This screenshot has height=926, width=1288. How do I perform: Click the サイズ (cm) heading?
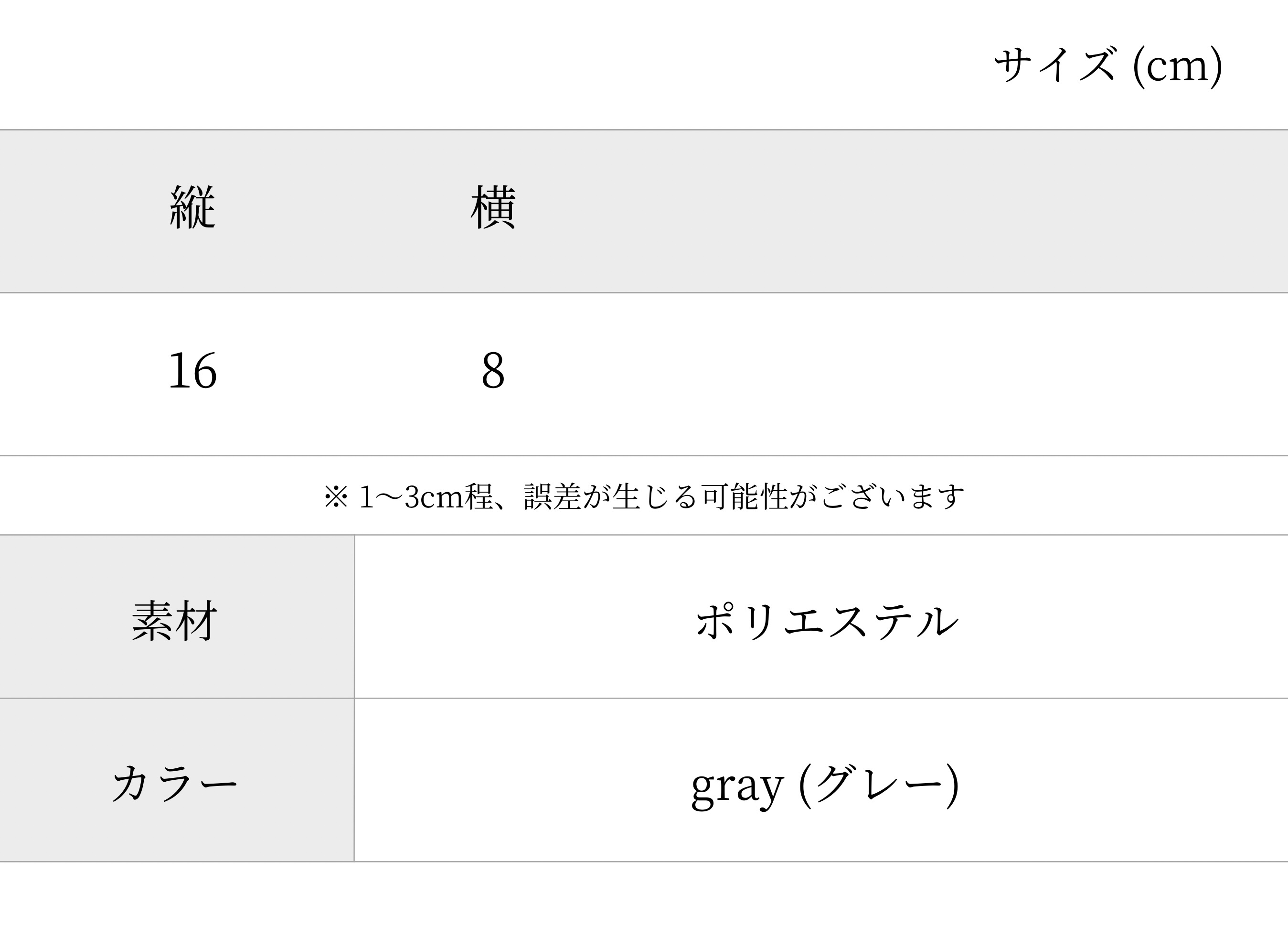pos(1108,65)
